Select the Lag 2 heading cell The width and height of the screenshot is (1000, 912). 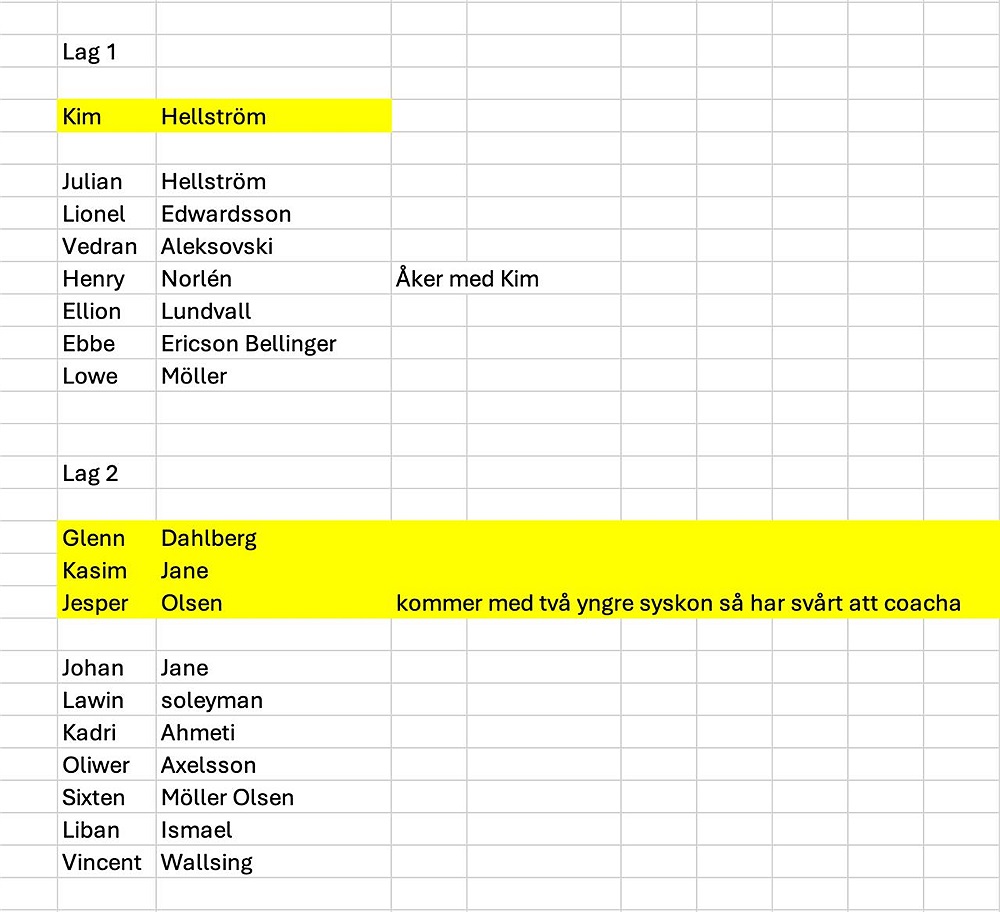coord(107,473)
